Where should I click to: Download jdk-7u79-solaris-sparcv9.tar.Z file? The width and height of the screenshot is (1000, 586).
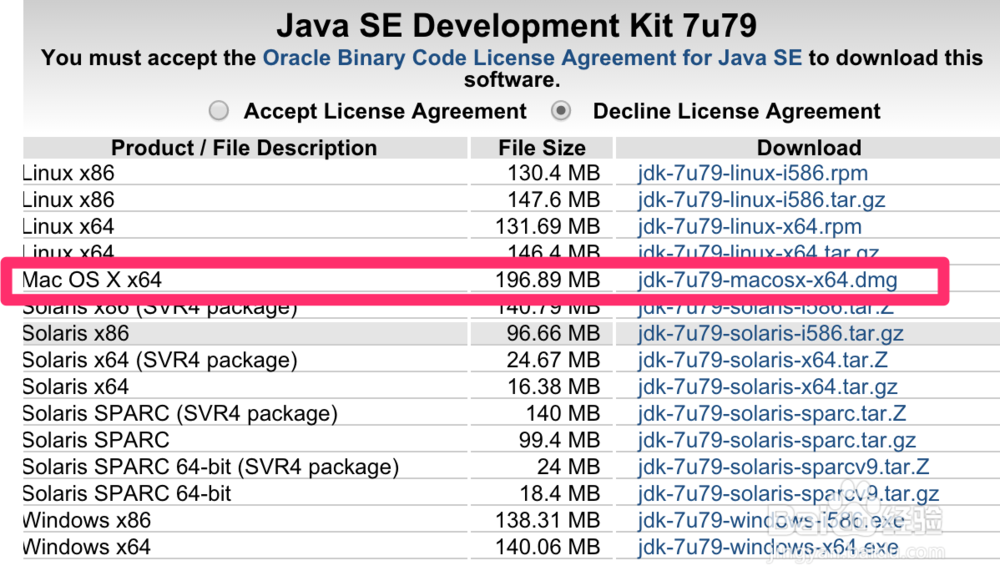pyautogui.click(x=784, y=467)
